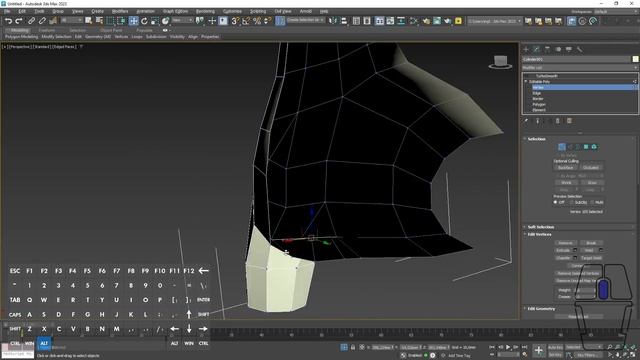Screen dimensions: 640x360
Task: Open the object color swatch
Action: click(635, 59)
